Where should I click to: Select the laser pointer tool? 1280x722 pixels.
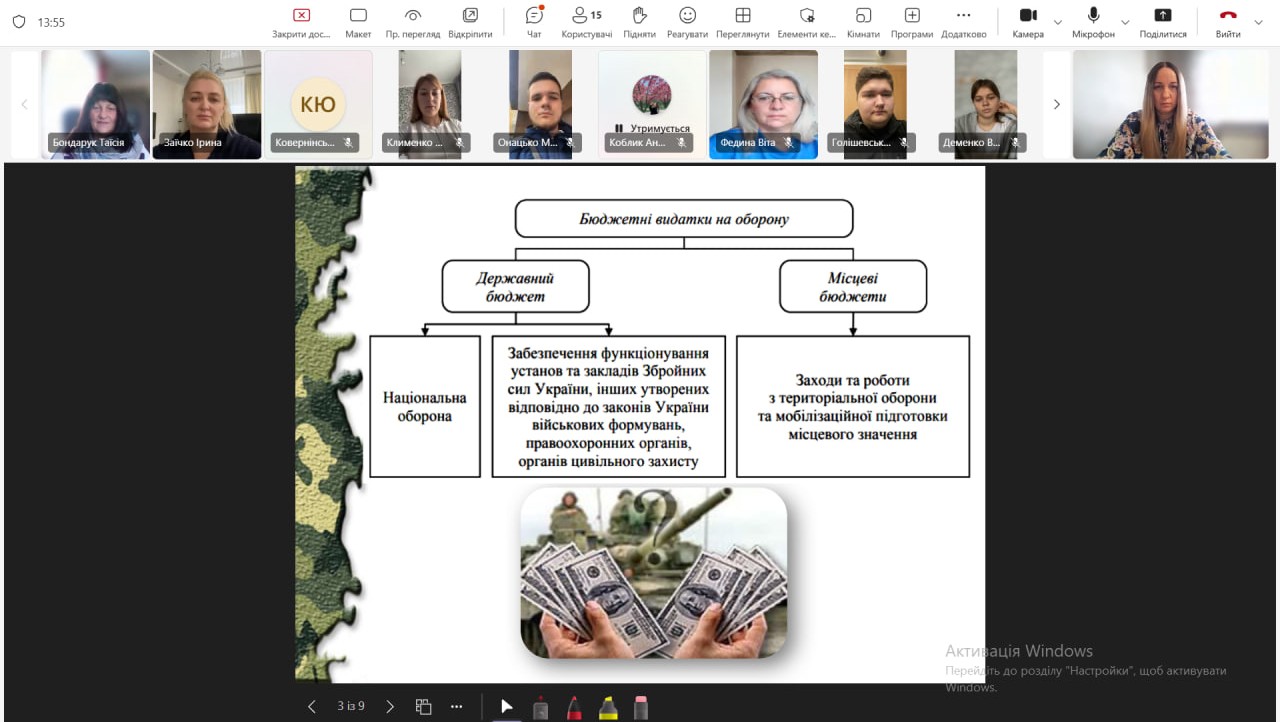click(x=541, y=707)
